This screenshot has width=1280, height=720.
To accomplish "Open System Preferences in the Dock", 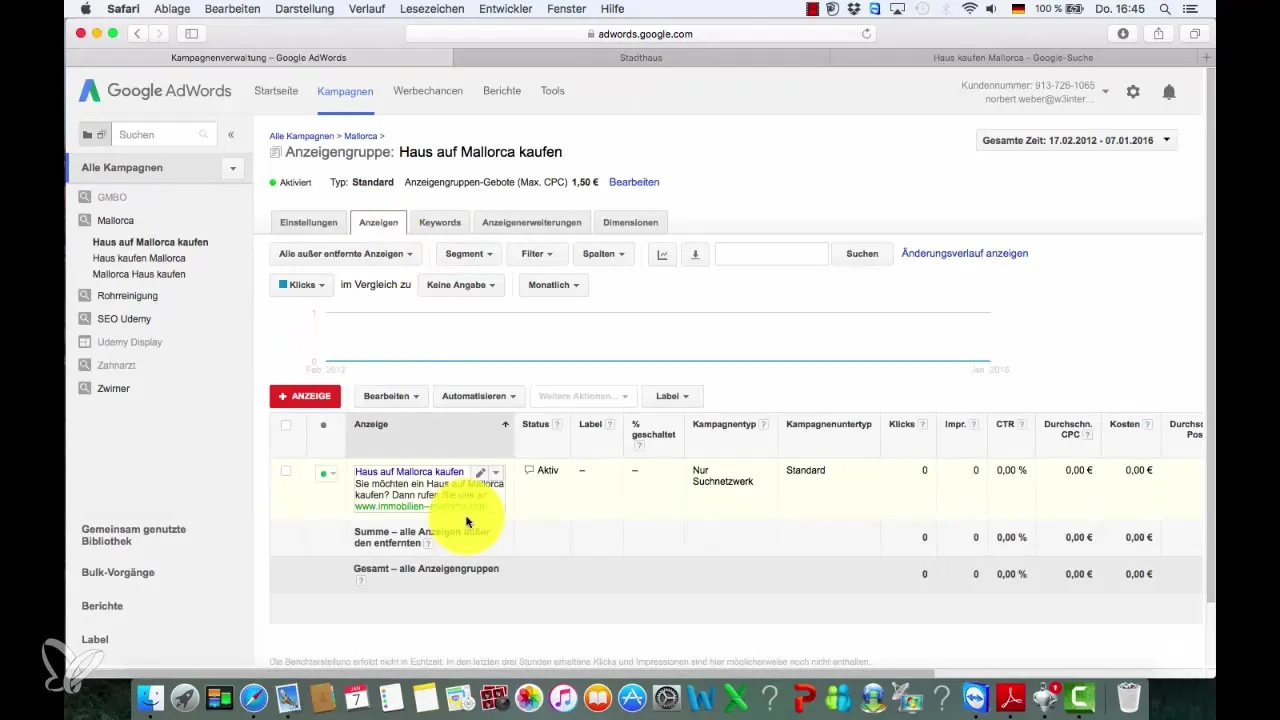I will (666, 697).
